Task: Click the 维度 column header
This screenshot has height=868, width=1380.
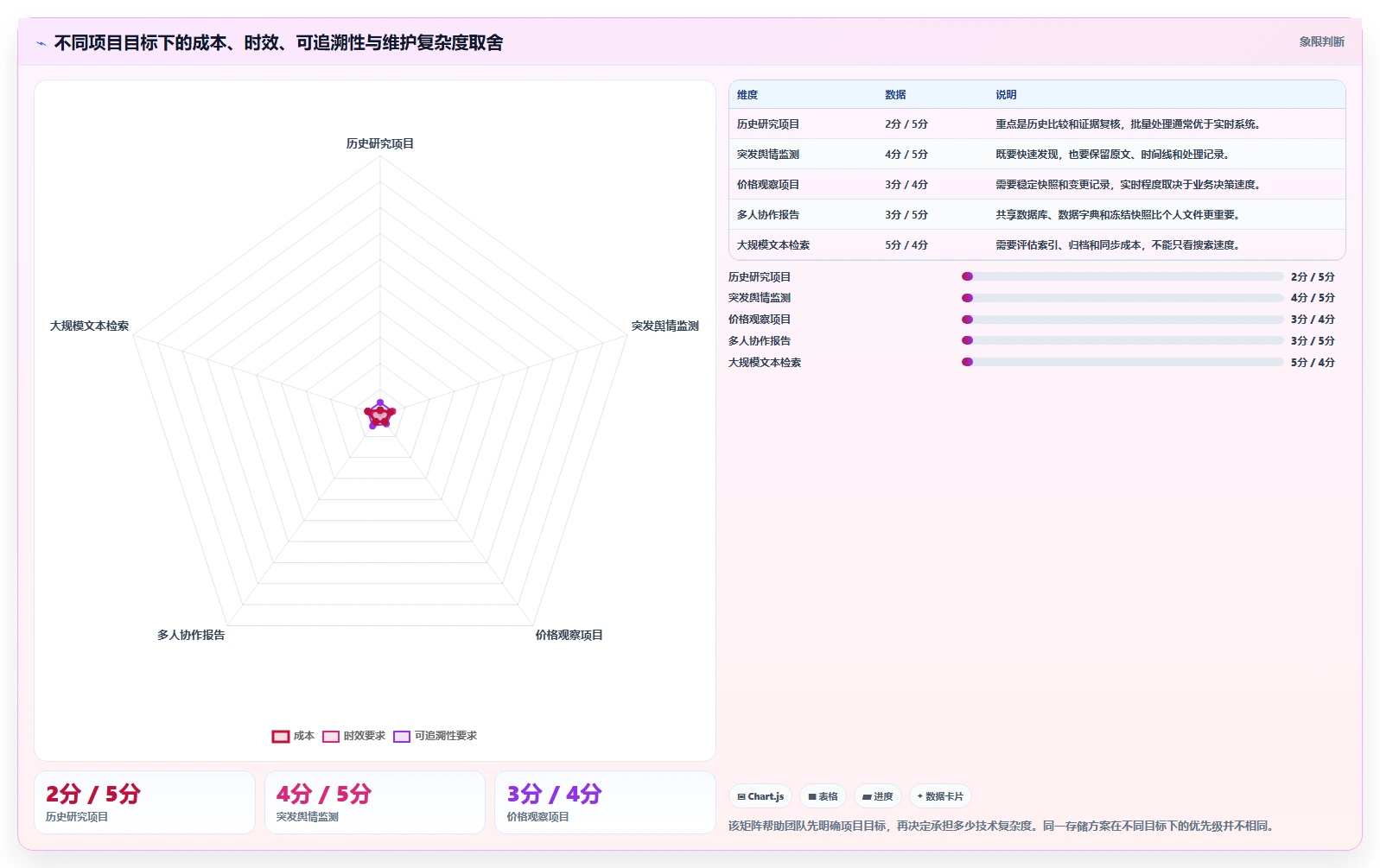Action: click(747, 95)
